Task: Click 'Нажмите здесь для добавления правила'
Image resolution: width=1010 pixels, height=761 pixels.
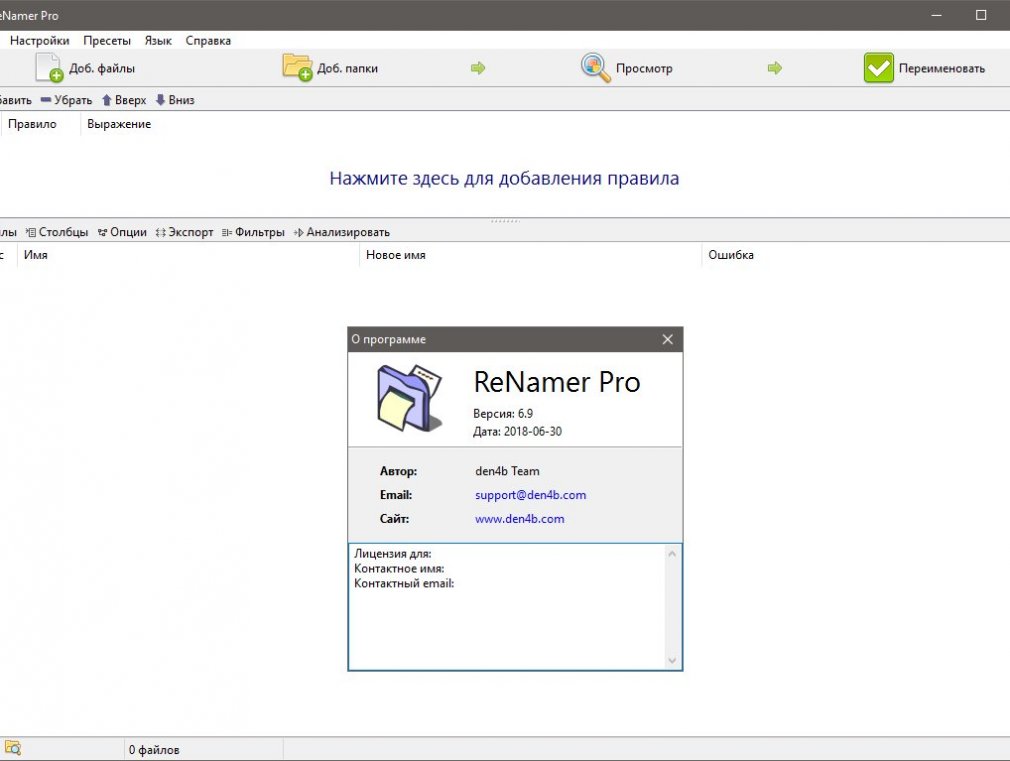Action: tap(504, 178)
